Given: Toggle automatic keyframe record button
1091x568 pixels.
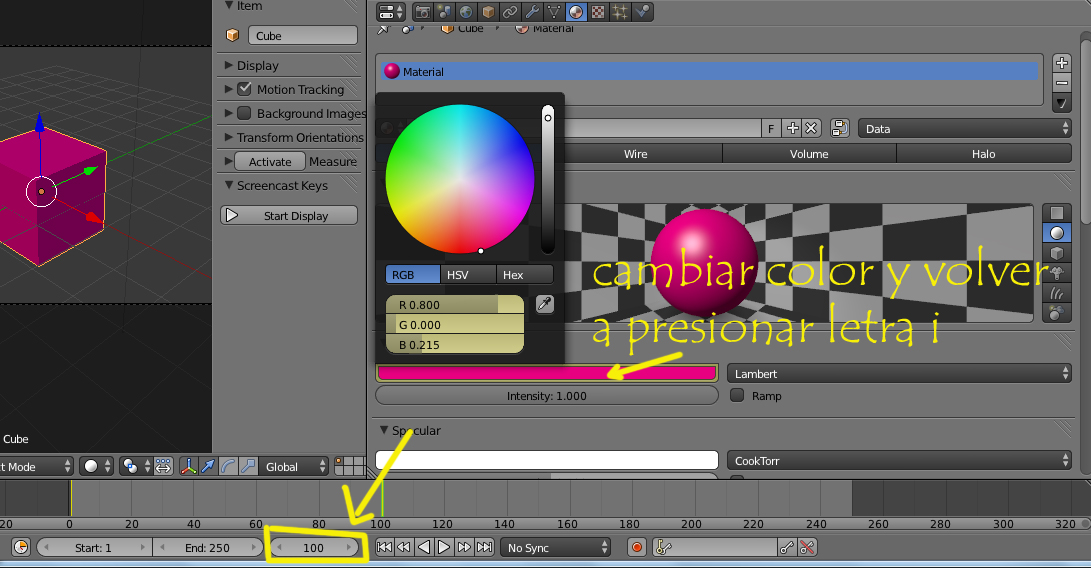Looking at the screenshot, I should point(636,548).
